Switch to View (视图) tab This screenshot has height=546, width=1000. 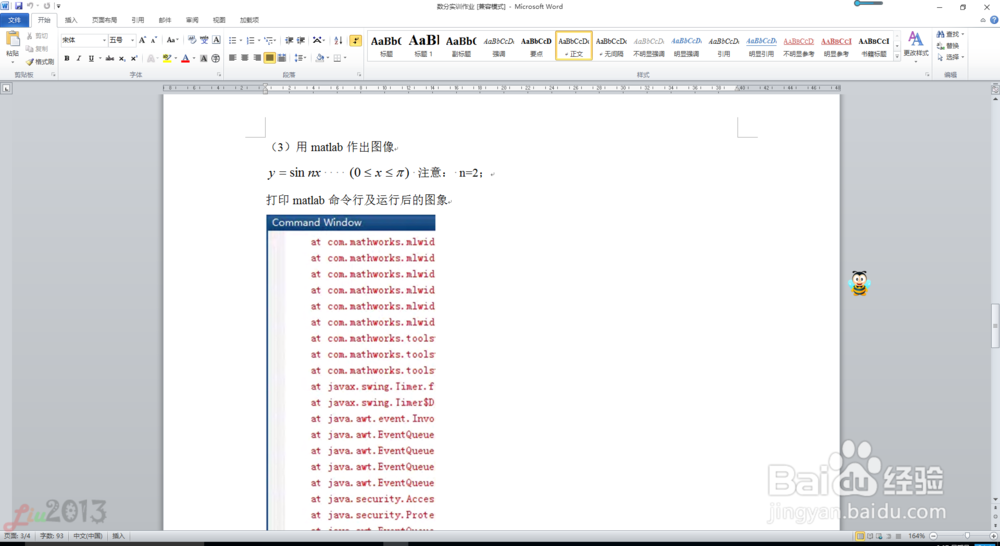(x=219, y=20)
